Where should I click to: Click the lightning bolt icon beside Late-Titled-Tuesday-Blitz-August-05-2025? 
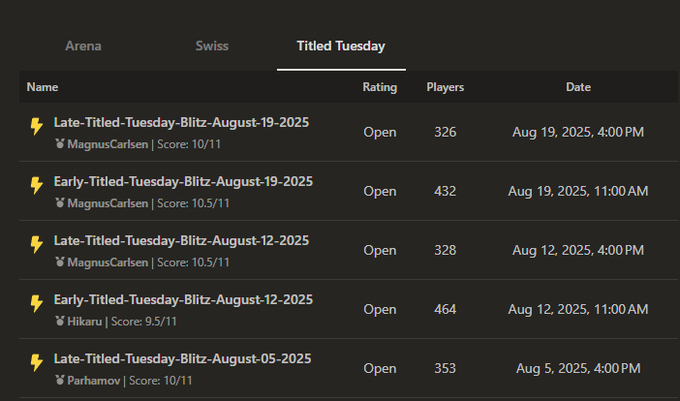pyautogui.click(x=36, y=362)
